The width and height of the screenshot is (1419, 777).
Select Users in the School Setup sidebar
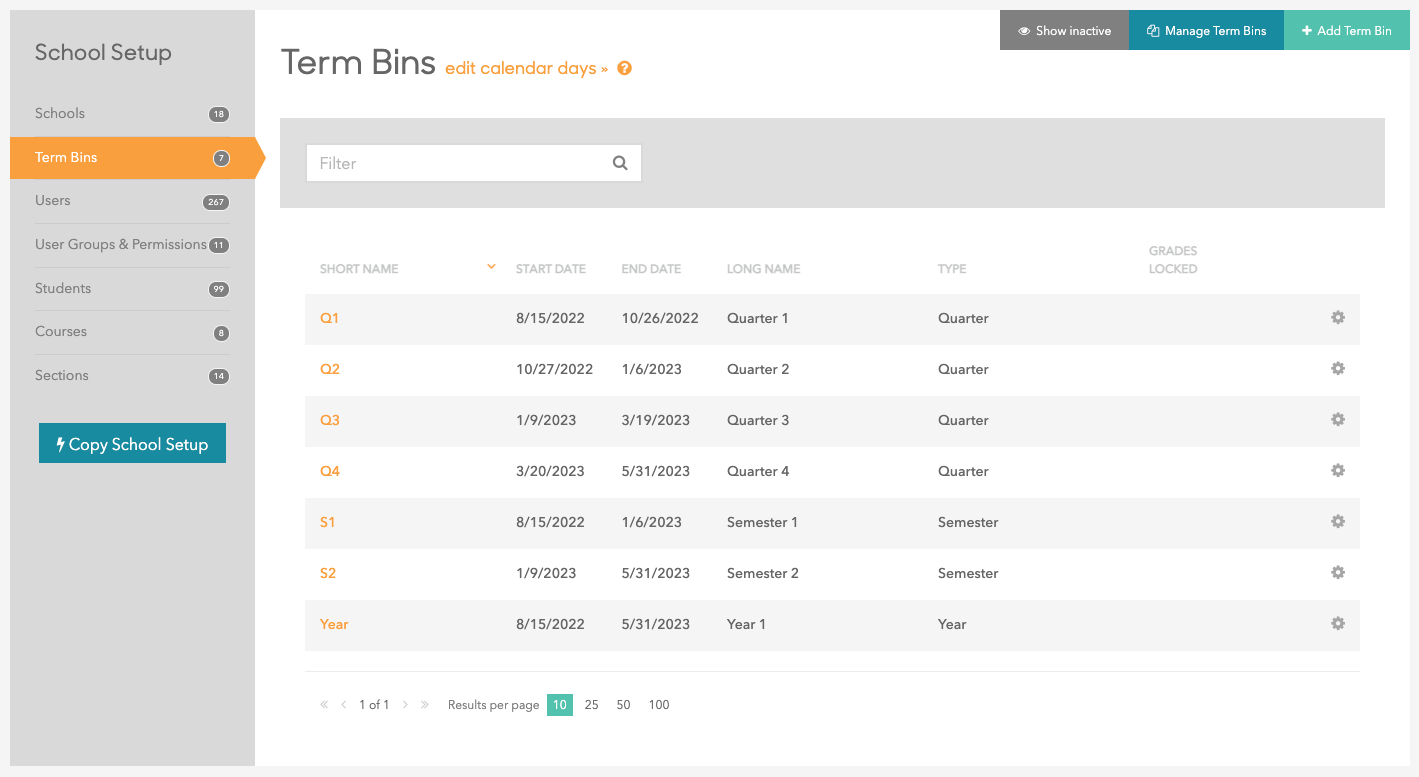point(53,200)
